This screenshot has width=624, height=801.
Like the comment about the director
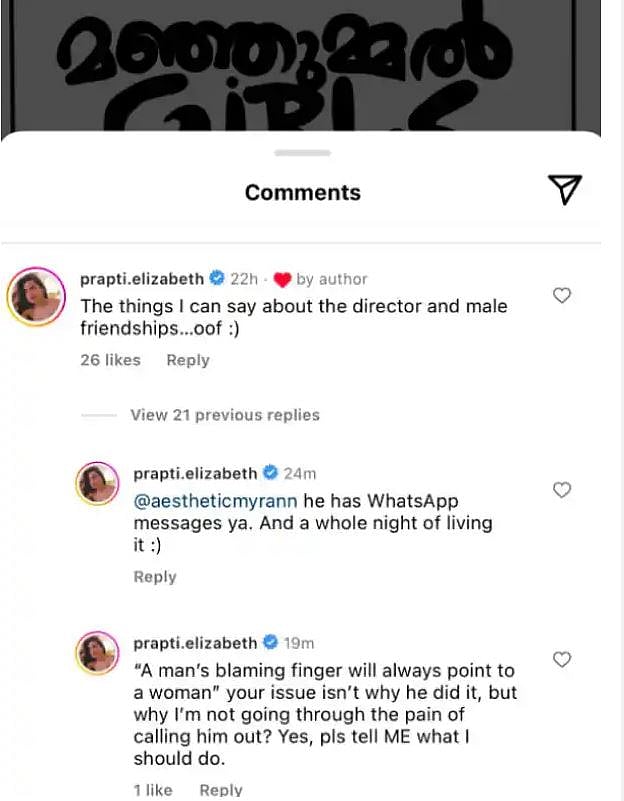point(562,295)
